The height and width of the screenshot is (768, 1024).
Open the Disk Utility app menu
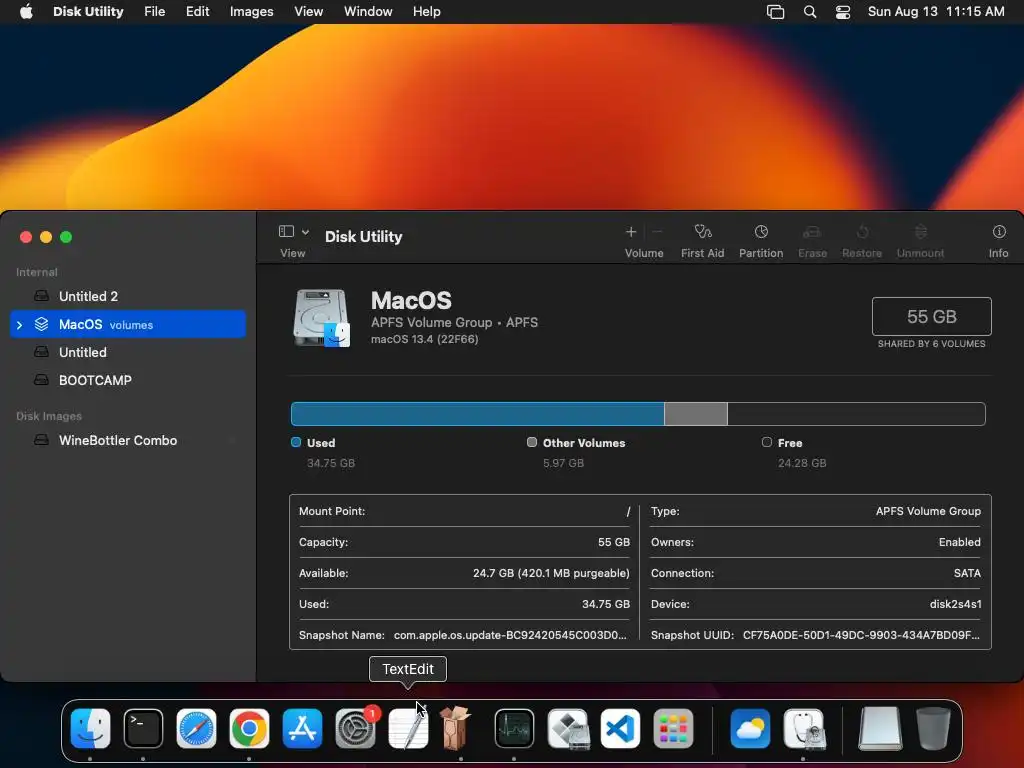(x=88, y=12)
